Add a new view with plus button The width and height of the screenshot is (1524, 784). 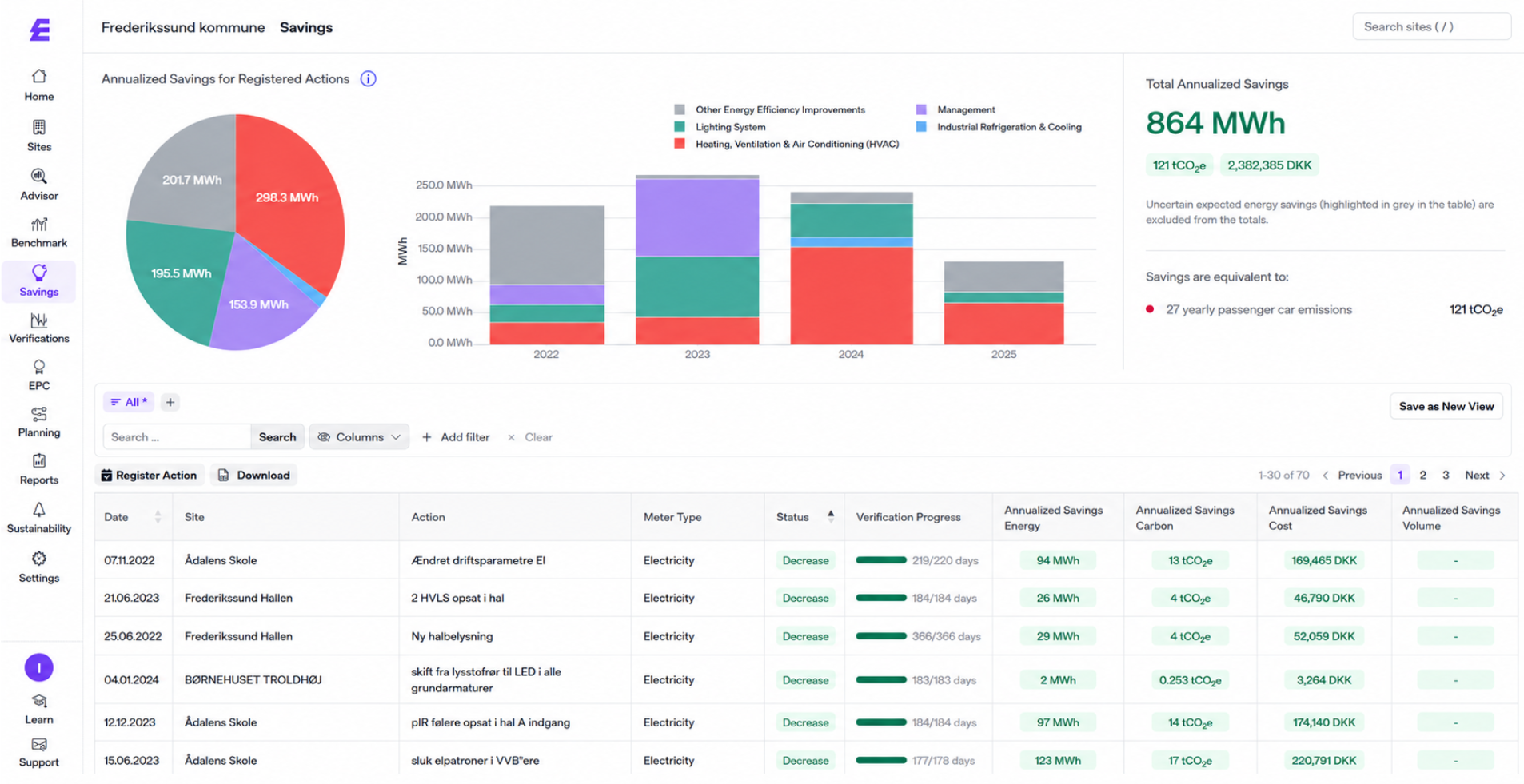170,402
